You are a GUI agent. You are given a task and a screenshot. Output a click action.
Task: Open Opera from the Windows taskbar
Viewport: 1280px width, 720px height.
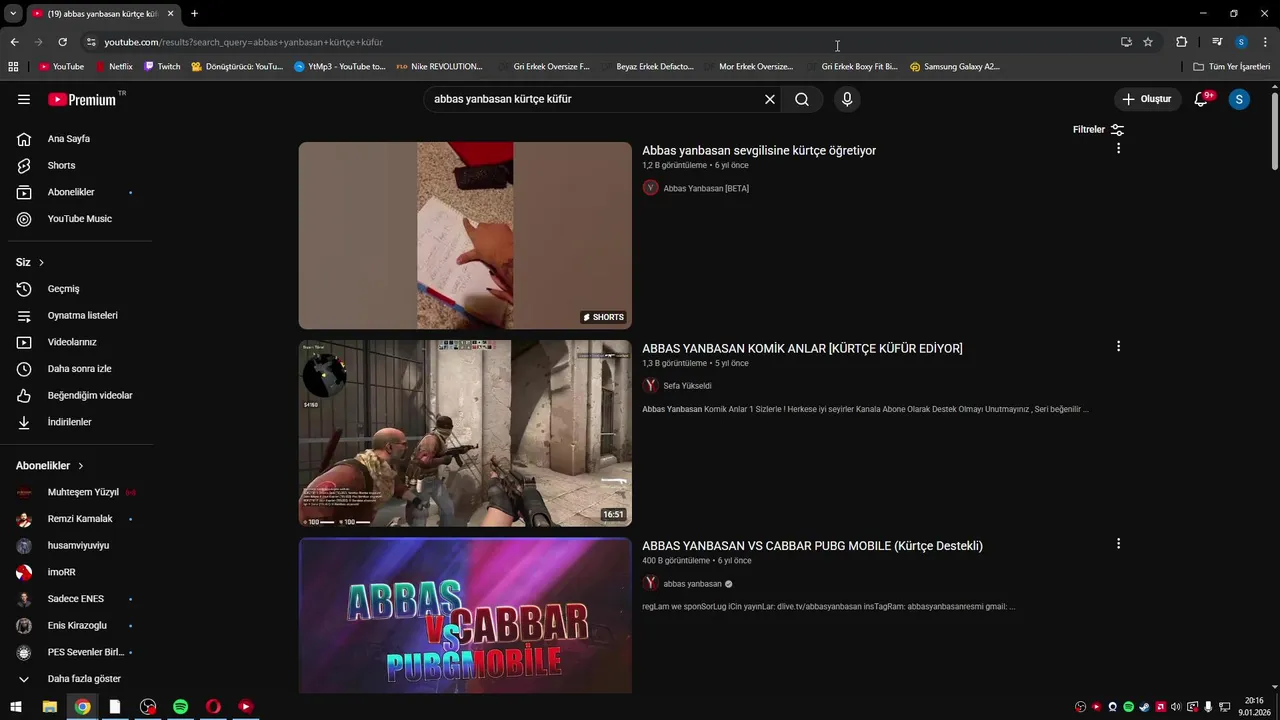tap(213, 706)
